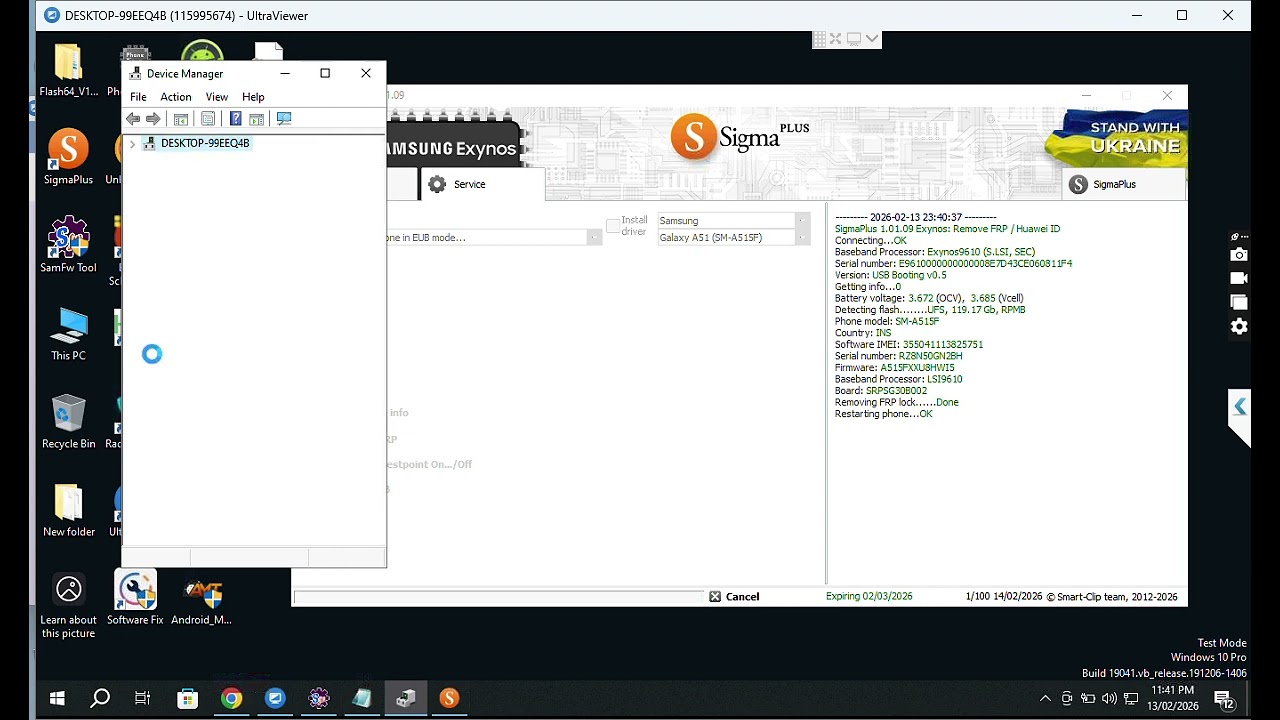Viewport: 1280px width, 720px height.
Task: Open the taskbar Search
Action: click(100, 698)
